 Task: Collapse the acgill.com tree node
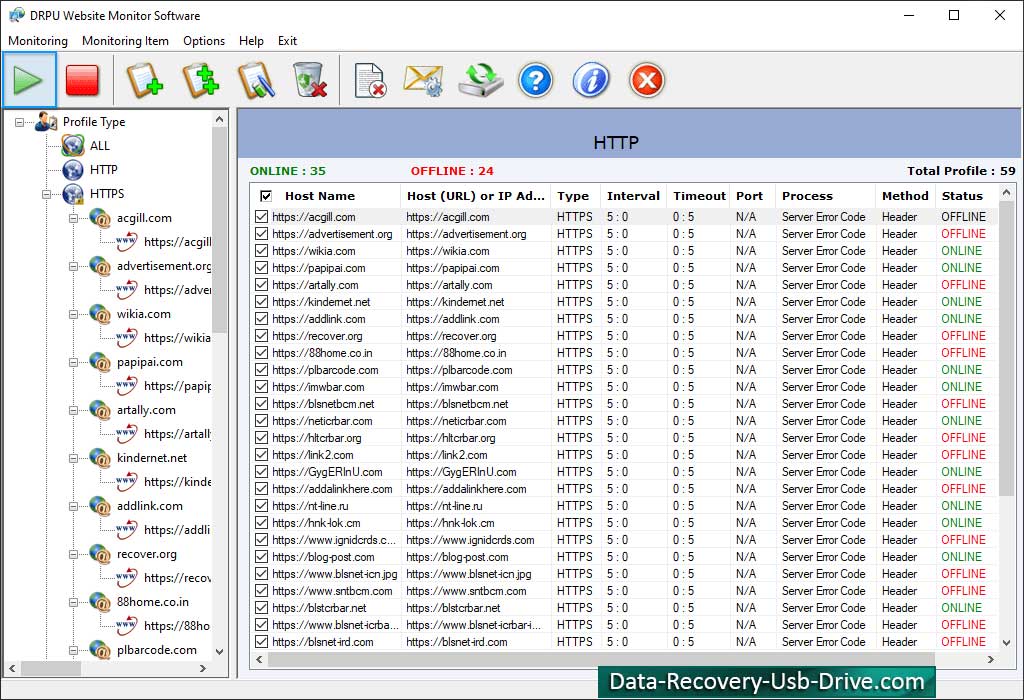pyautogui.click(x=74, y=218)
